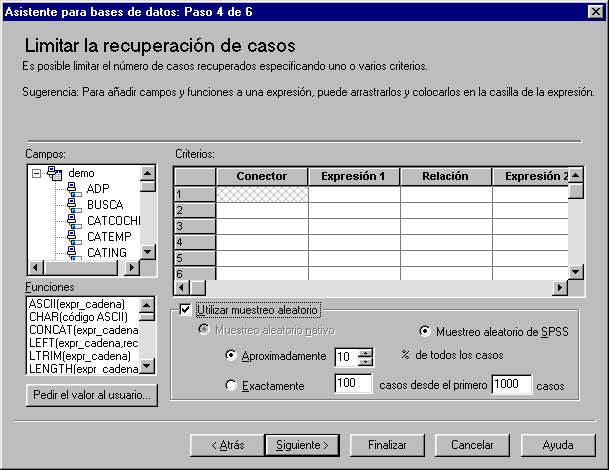The height and width of the screenshot is (470, 609).
Task: Click the field showing 1000 casos
Action: point(512,385)
